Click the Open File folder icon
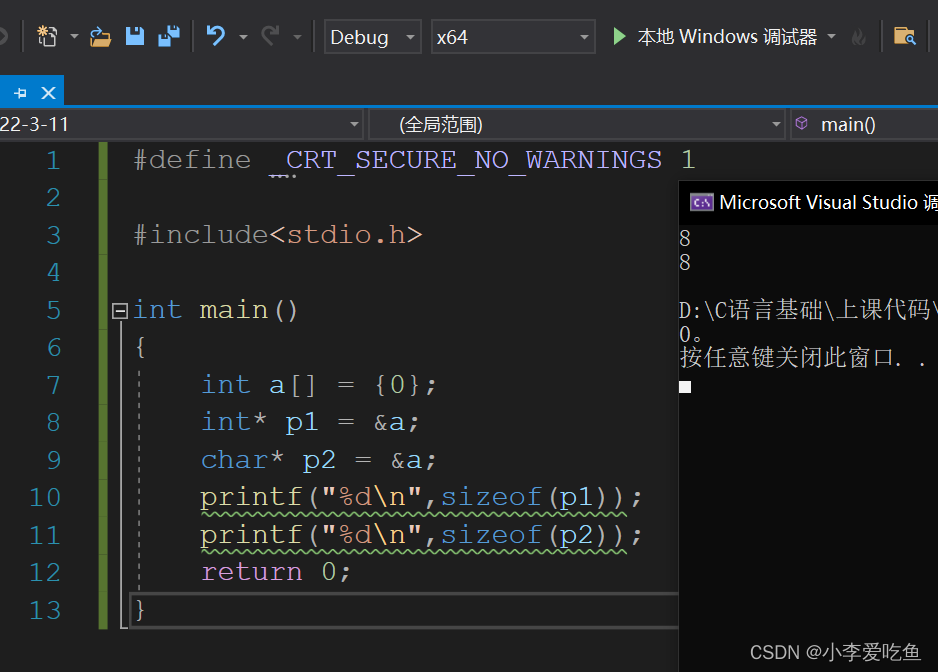The image size is (938, 672). [x=100, y=37]
